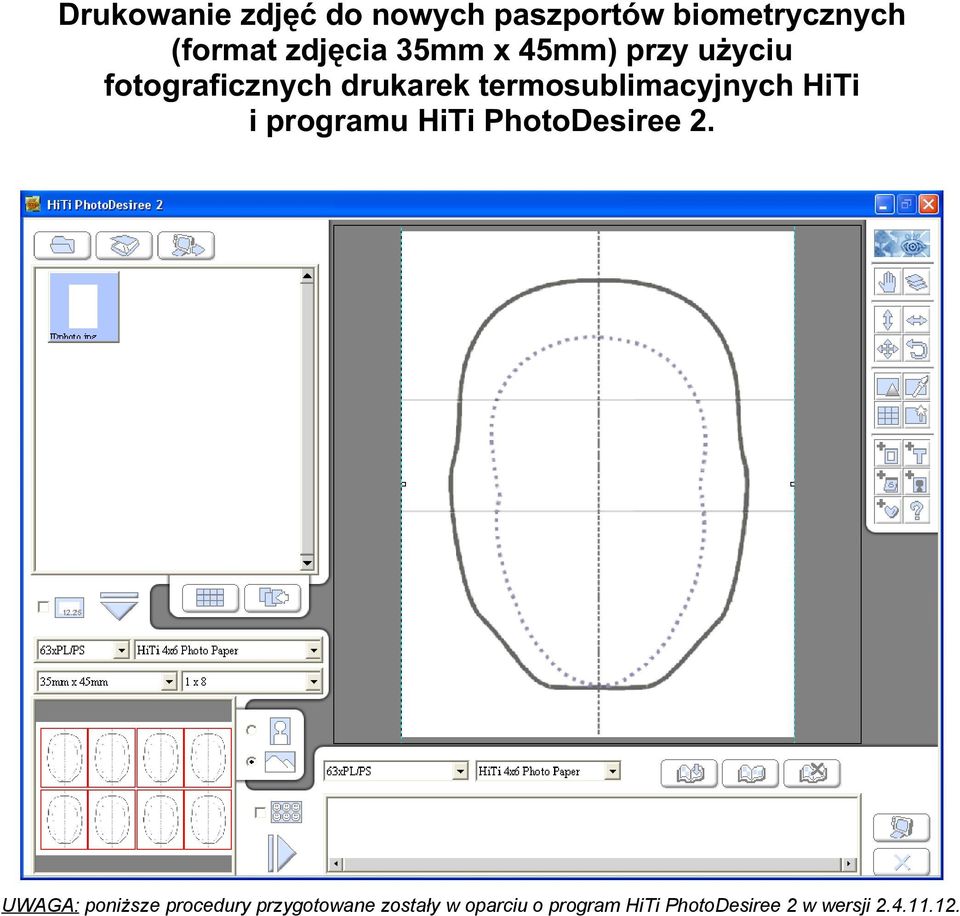The image size is (960, 916).
Task: Click the grid overlay tool icon
Action: pyautogui.click(x=887, y=415)
